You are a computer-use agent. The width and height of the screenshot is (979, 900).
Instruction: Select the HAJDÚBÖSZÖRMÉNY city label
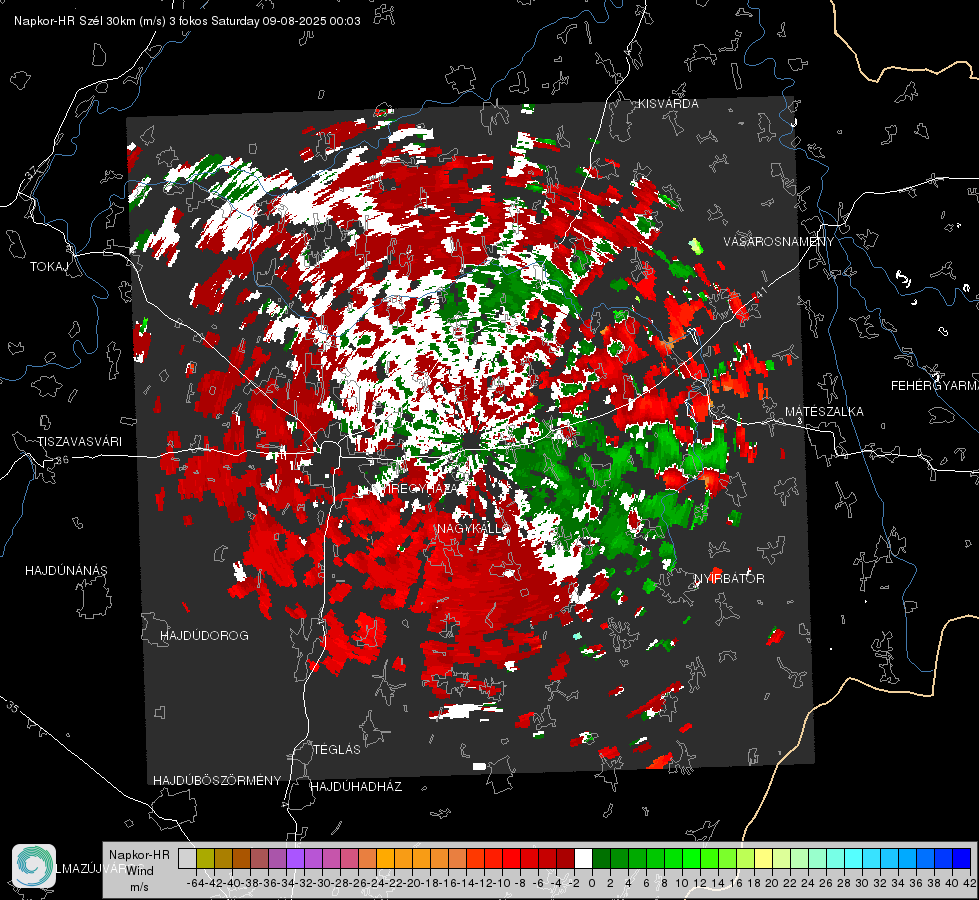217,781
